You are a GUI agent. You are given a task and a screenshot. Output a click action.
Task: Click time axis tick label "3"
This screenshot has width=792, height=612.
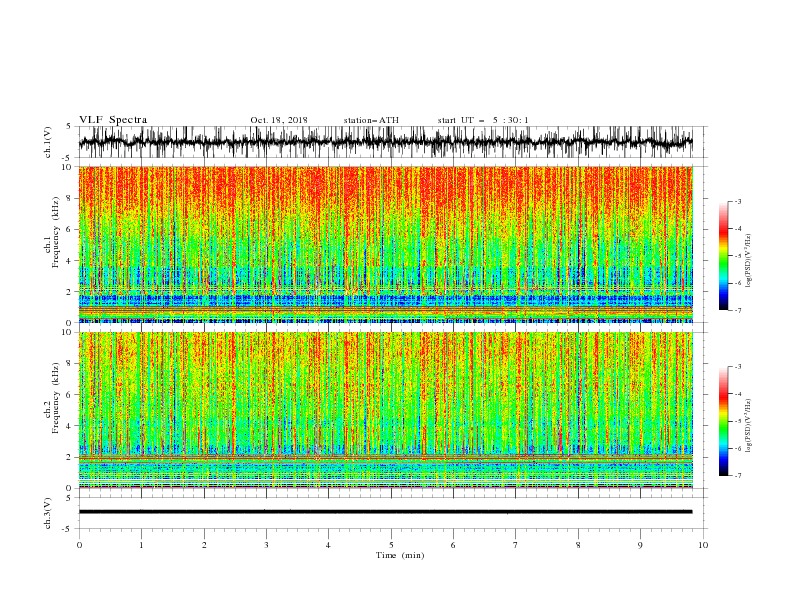pos(266,545)
